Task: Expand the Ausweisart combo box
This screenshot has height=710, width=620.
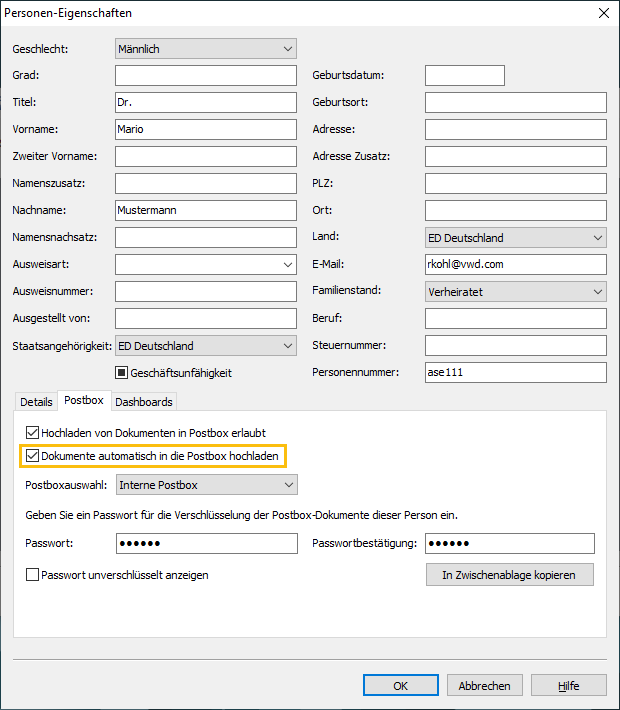Action: (x=206, y=265)
